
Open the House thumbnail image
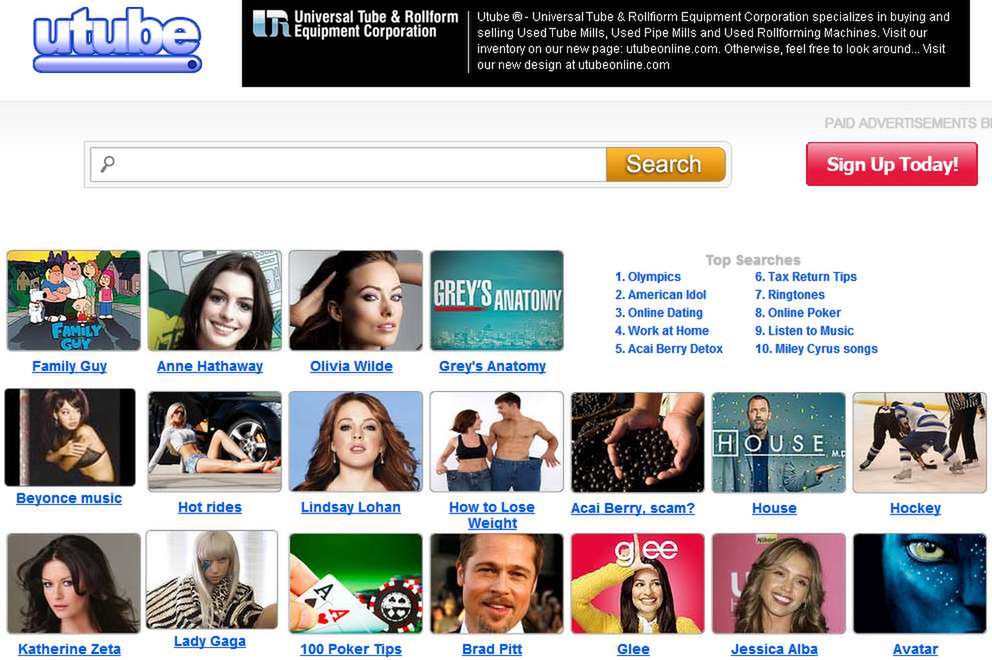(x=778, y=442)
